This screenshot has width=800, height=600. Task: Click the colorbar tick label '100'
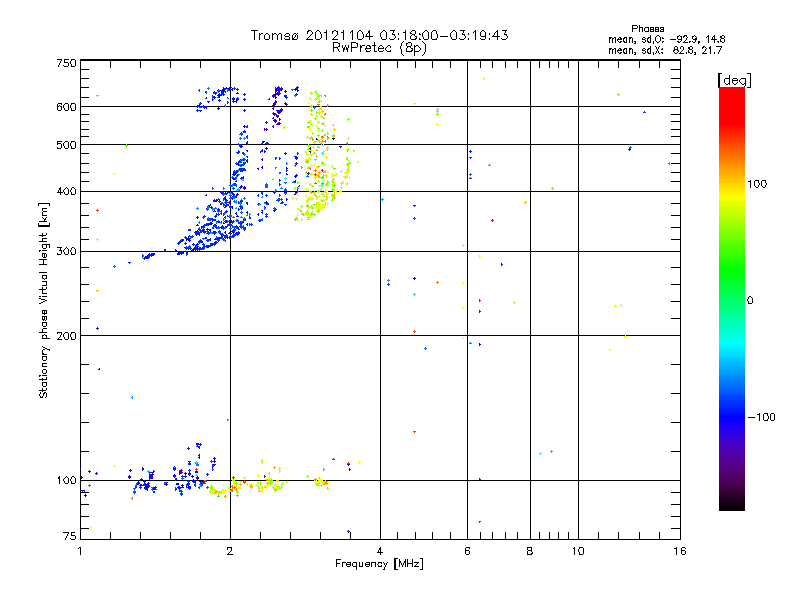(757, 184)
